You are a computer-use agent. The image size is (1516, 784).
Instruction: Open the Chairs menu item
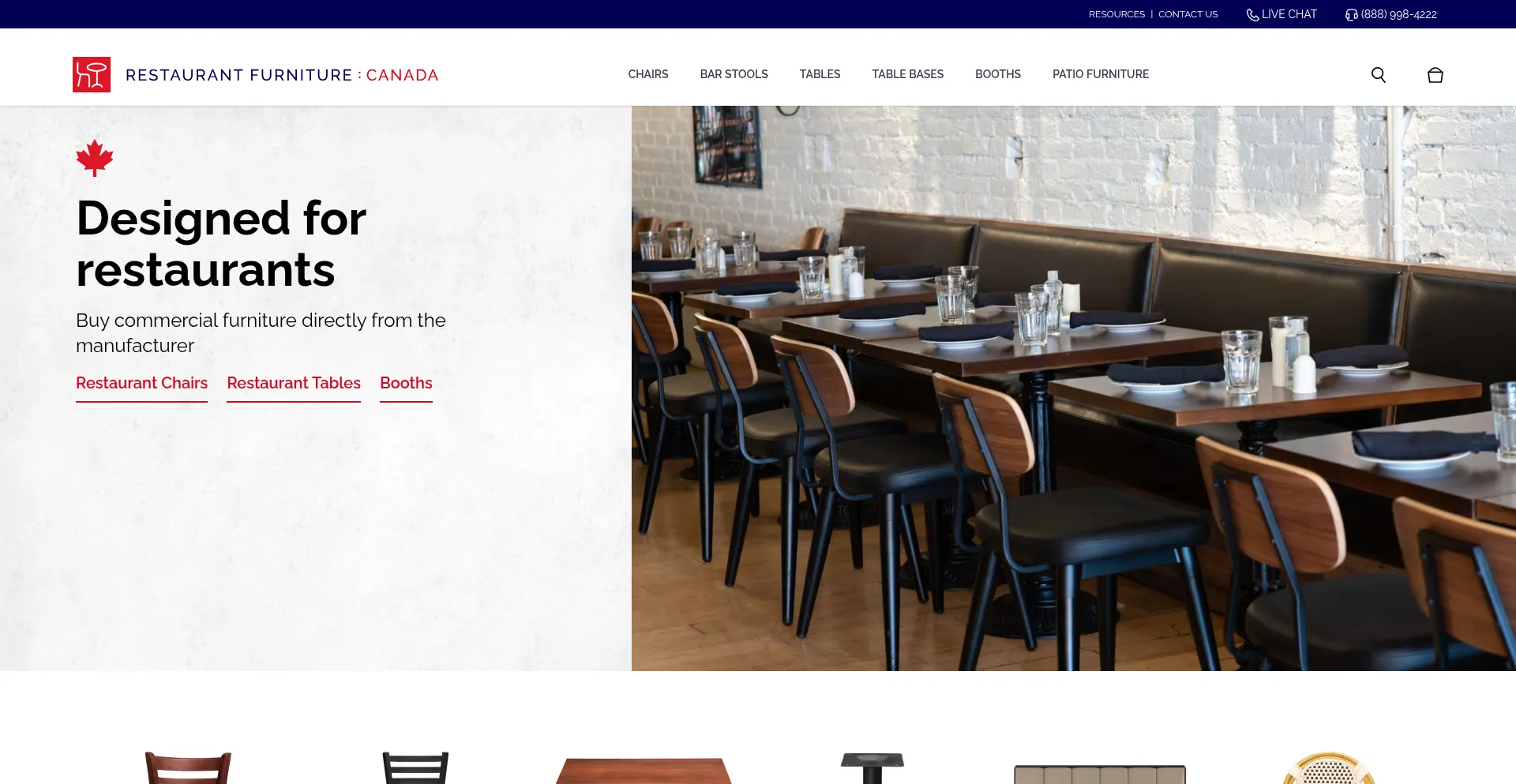coord(648,74)
